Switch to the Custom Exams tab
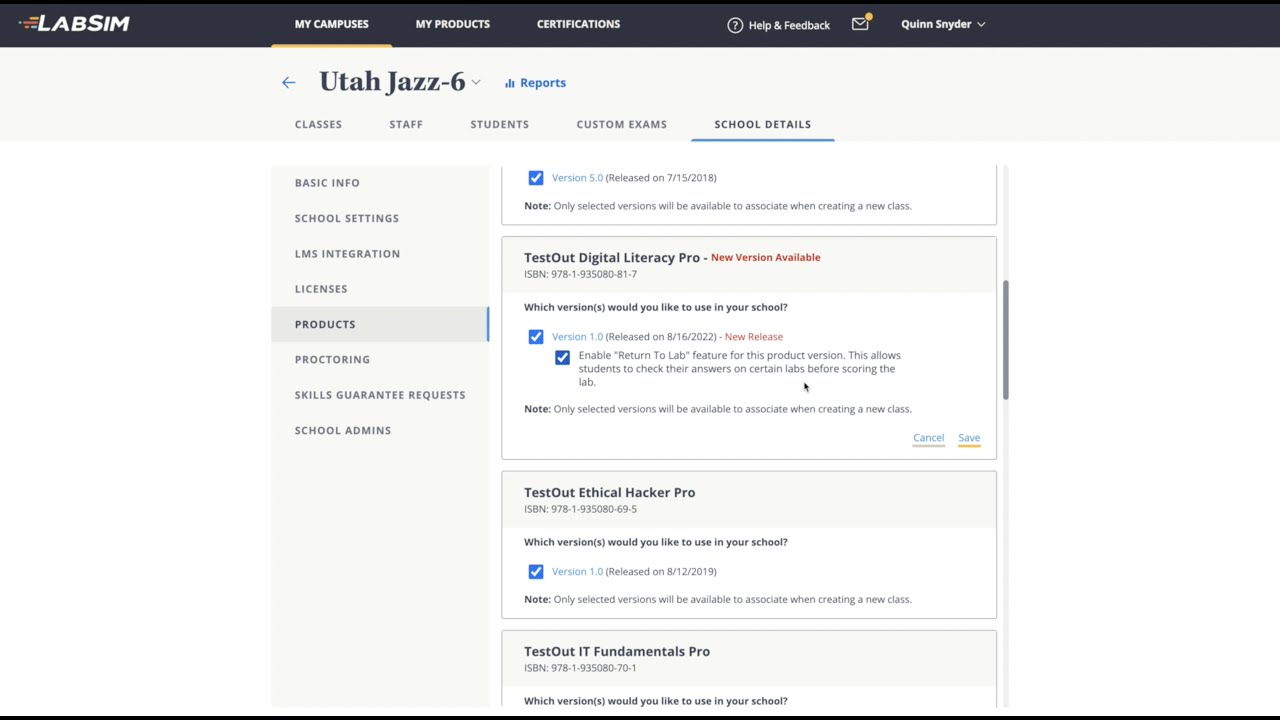 622,124
